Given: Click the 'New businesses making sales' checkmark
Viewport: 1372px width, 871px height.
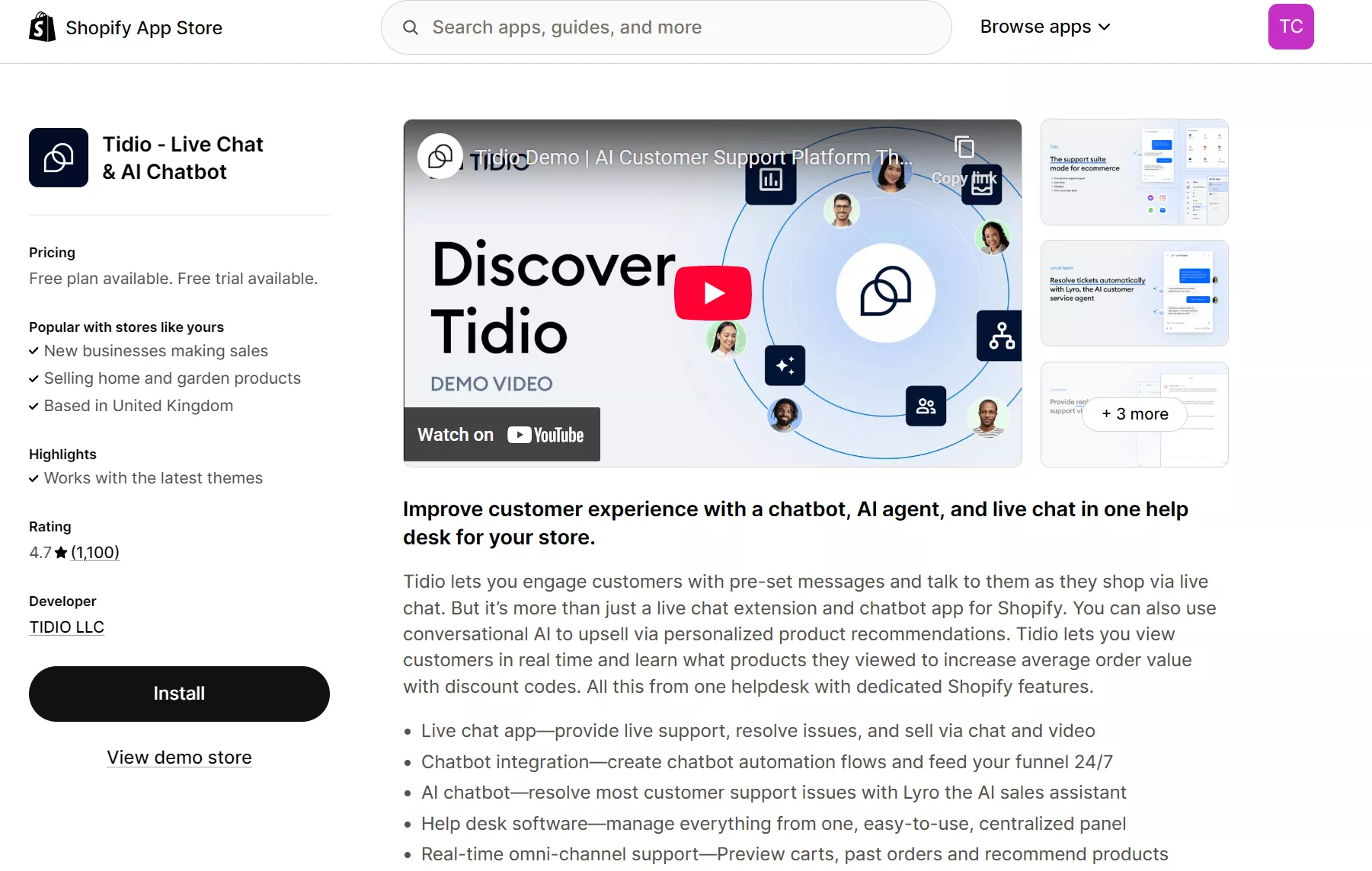Looking at the screenshot, I should click(x=34, y=351).
